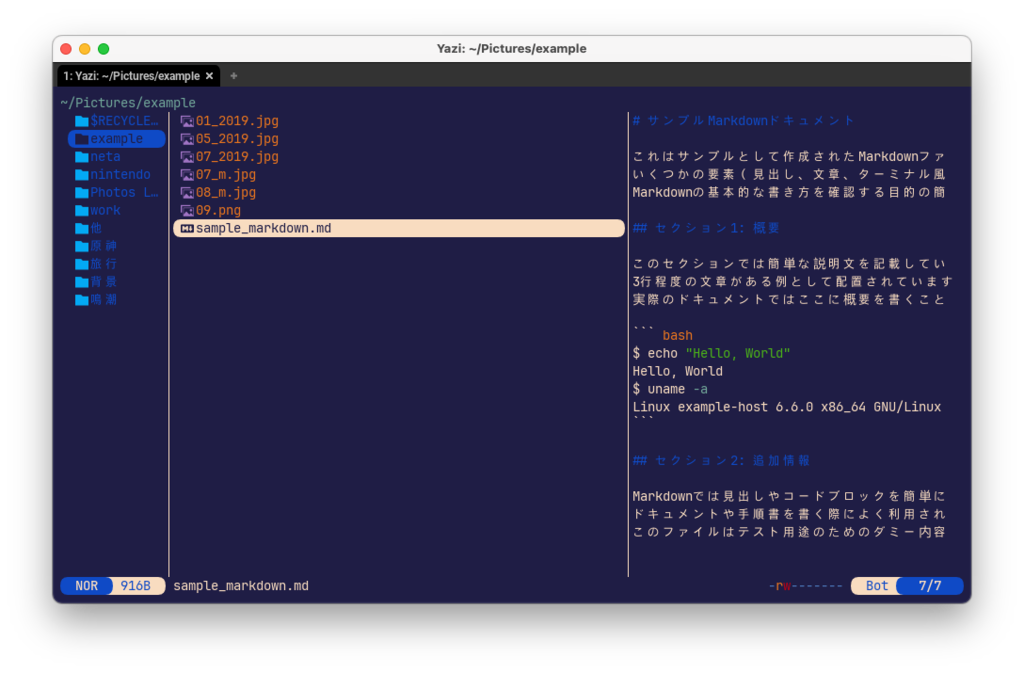This screenshot has width=1024, height=673.
Task: Click the 916B file size in status bar
Action: [136, 586]
